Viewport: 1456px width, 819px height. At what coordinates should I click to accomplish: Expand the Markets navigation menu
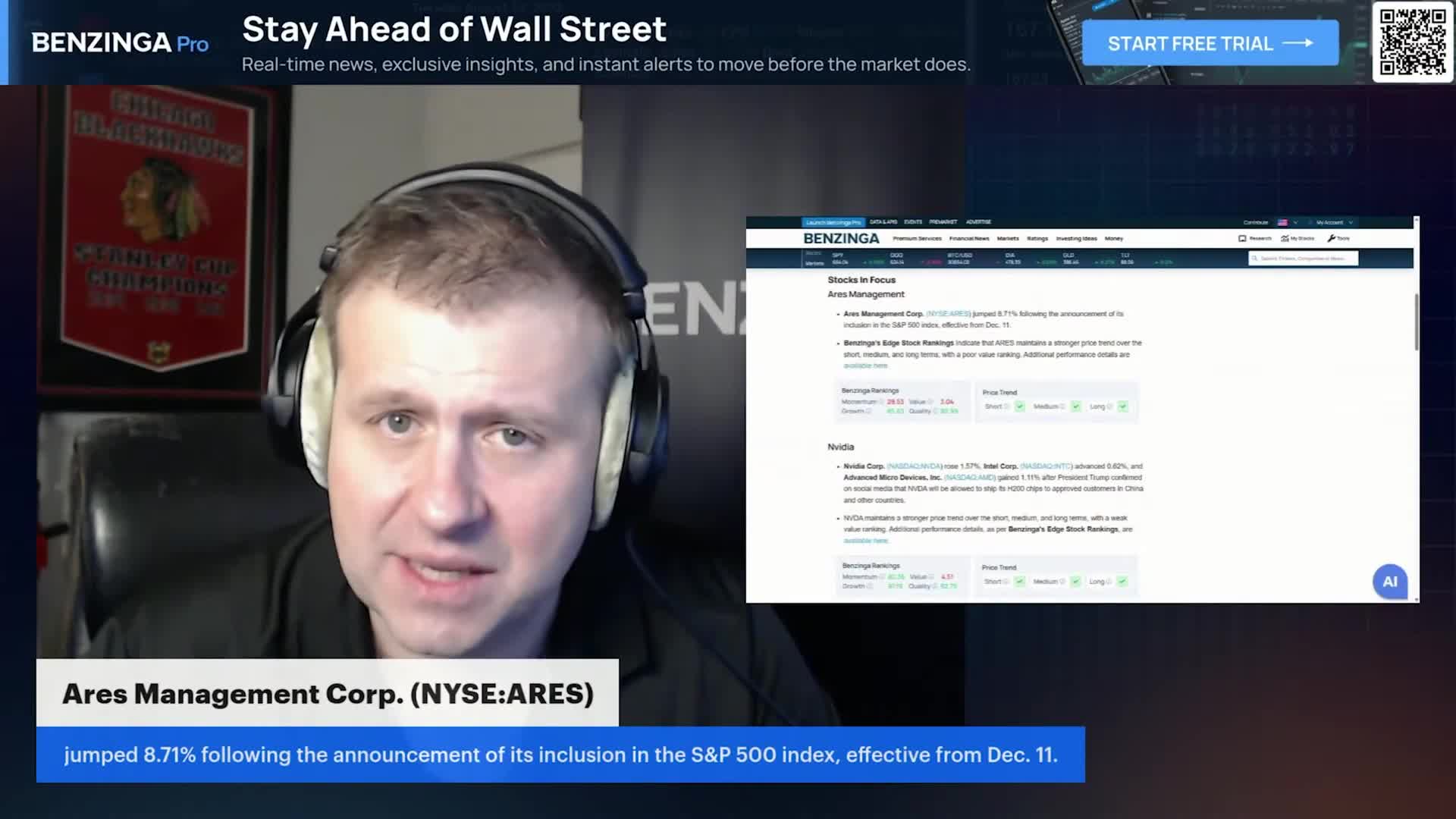click(x=1008, y=238)
